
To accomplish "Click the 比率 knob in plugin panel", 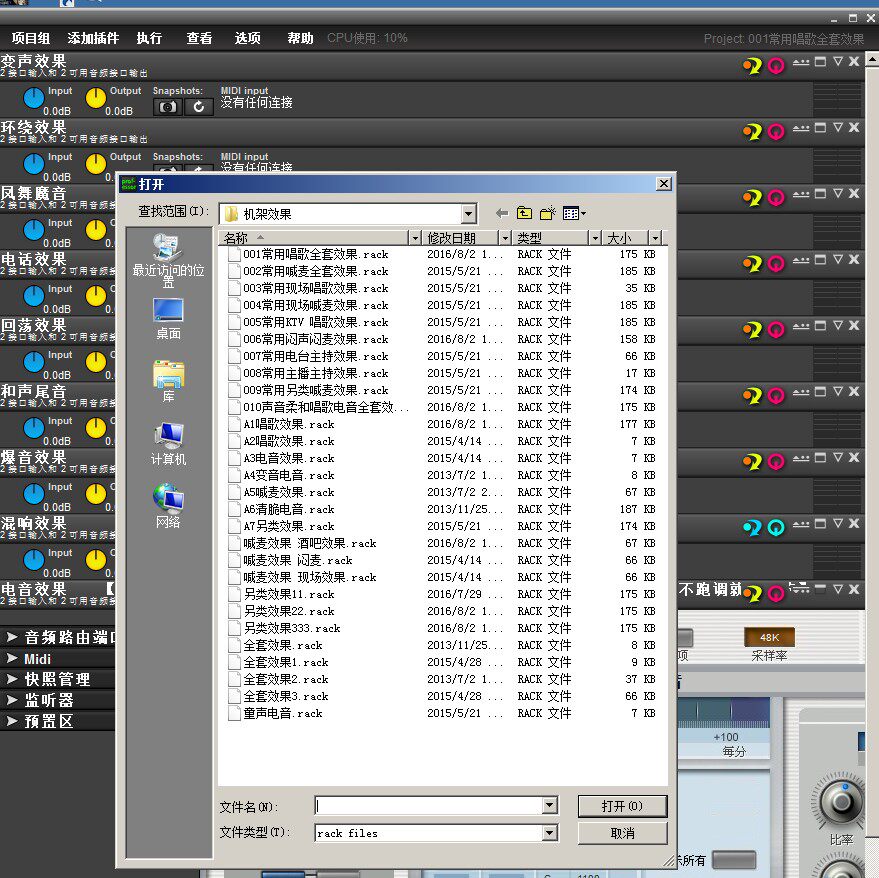I will 841,801.
